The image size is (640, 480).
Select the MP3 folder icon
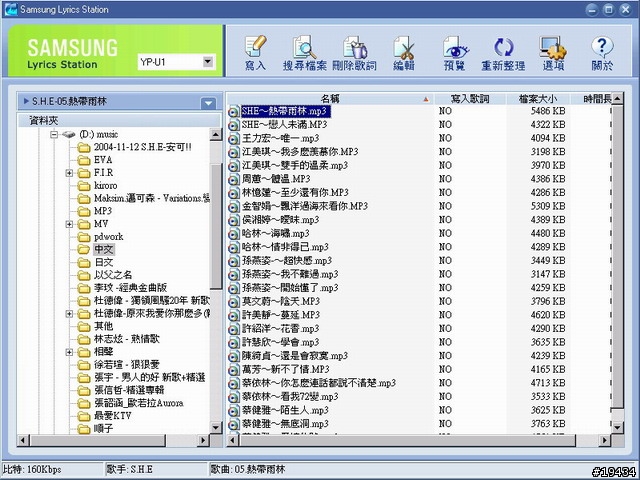(84, 211)
